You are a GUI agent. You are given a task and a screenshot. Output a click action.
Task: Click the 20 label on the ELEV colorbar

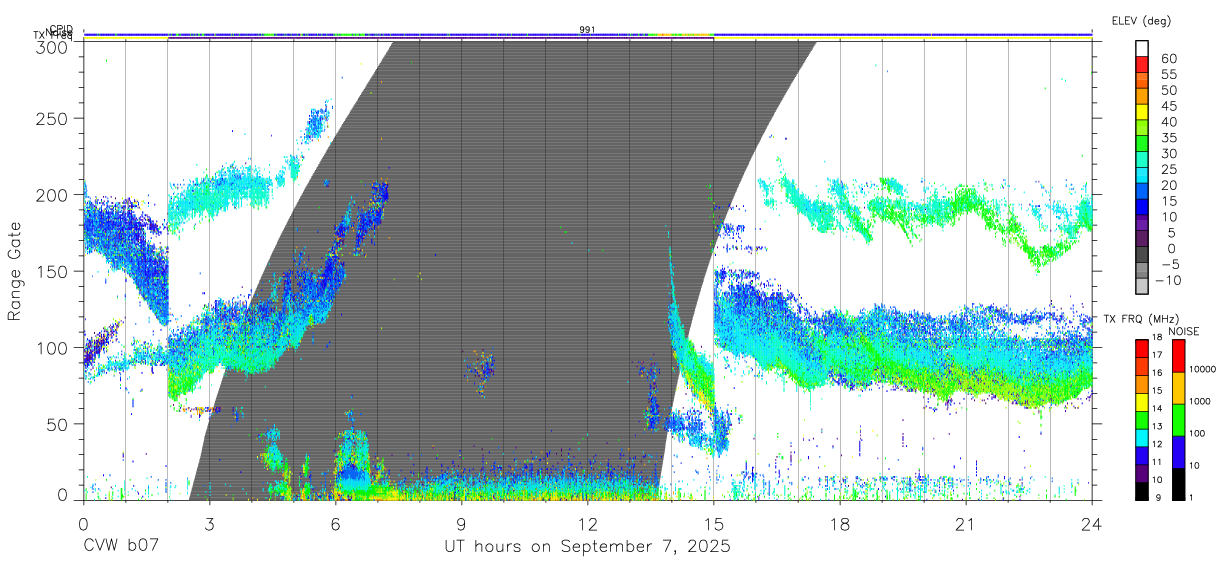pyautogui.click(x=1168, y=186)
